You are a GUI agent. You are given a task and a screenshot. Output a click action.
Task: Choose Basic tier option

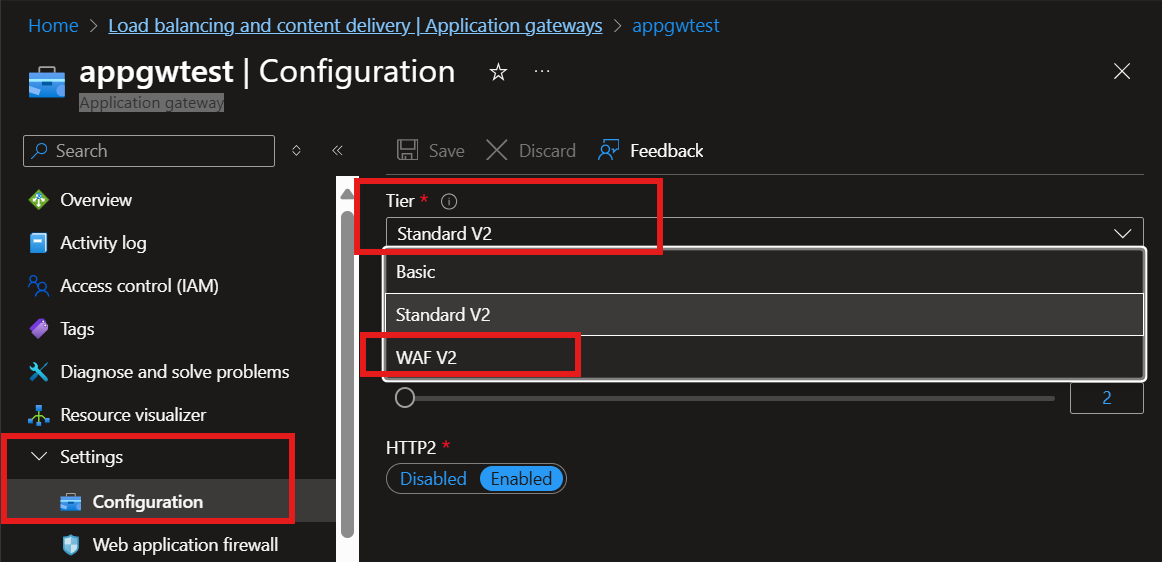pos(764,272)
